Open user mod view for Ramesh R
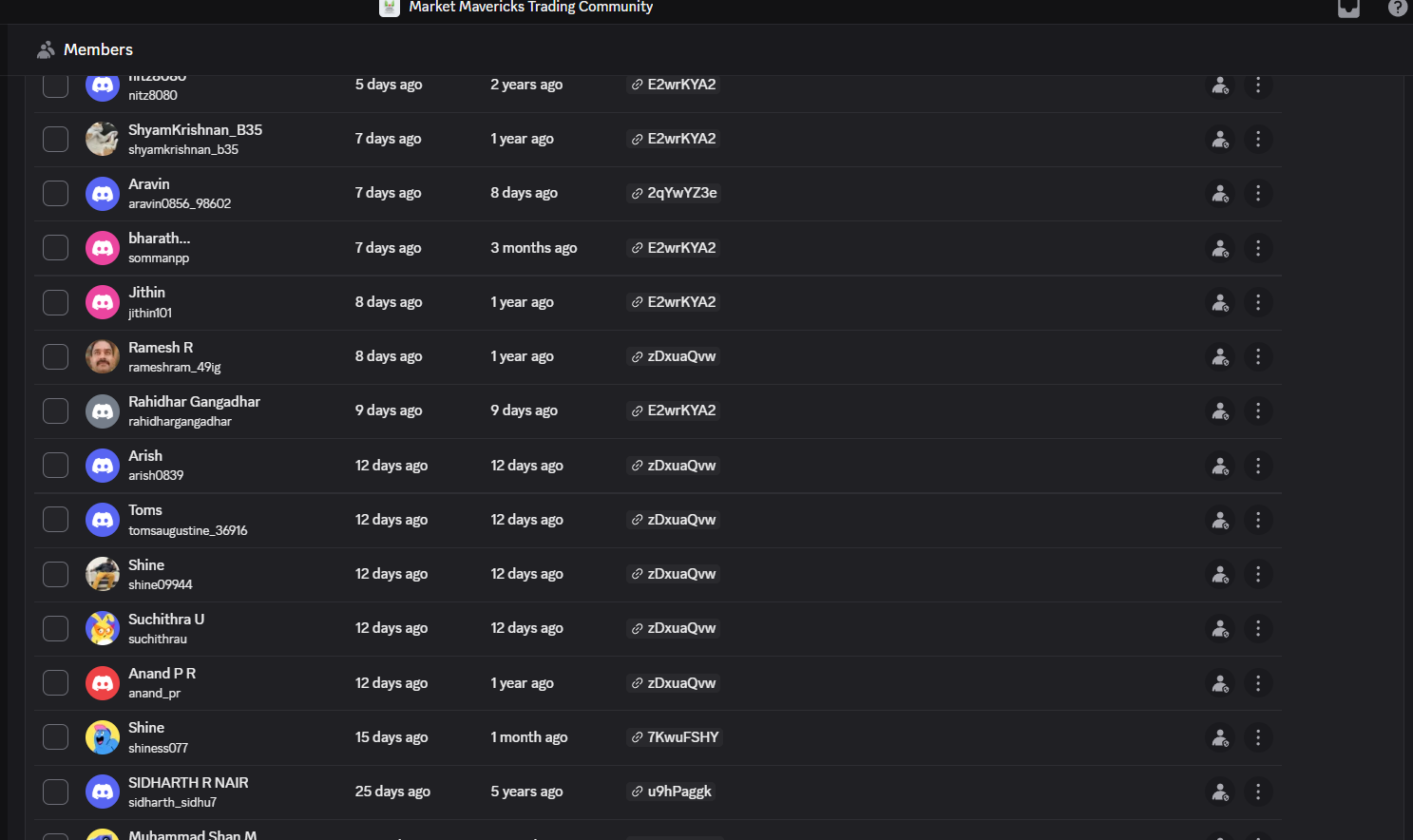1413x840 pixels. (1220, 357)
